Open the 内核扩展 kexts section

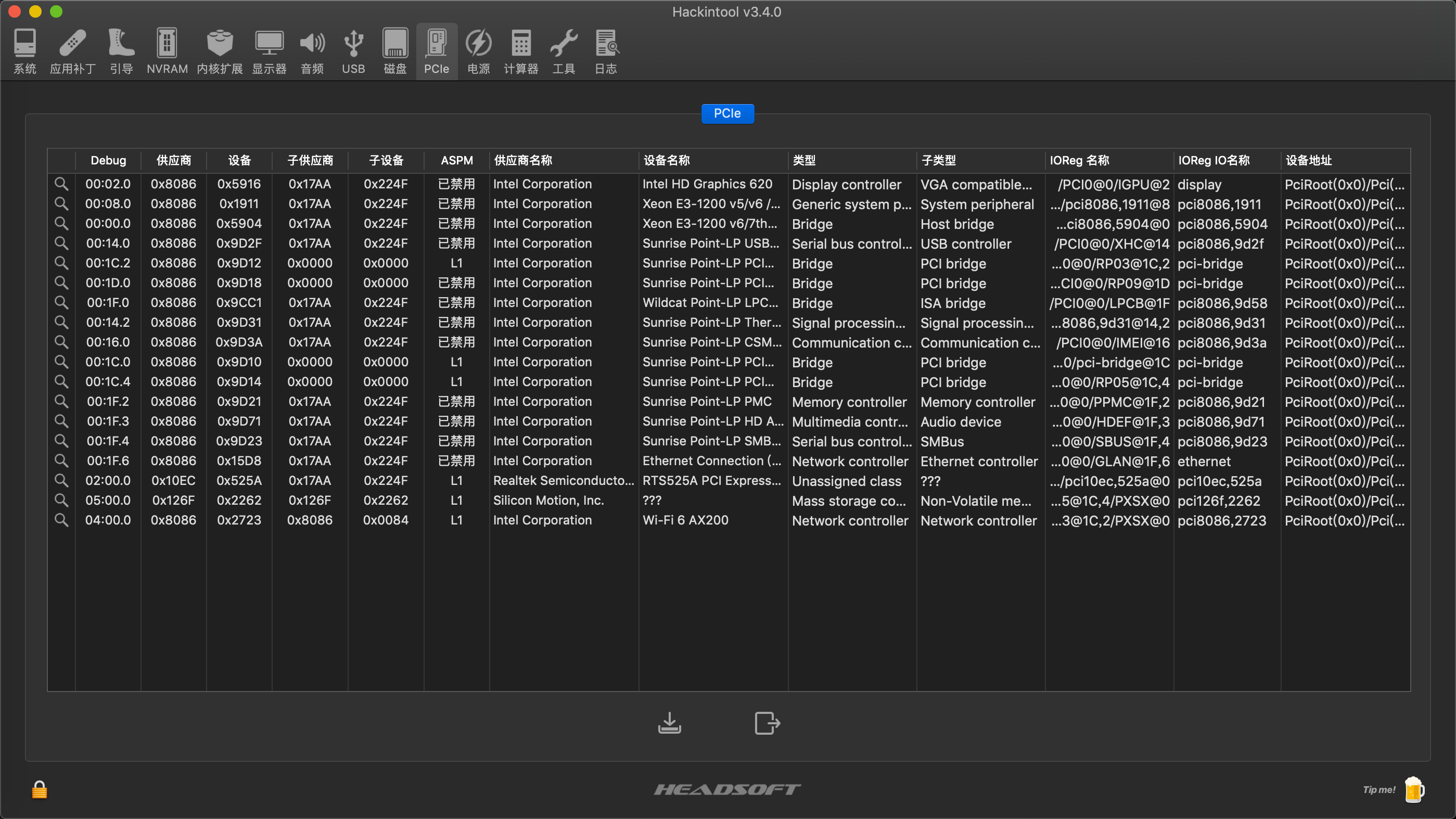coord(220,51)
